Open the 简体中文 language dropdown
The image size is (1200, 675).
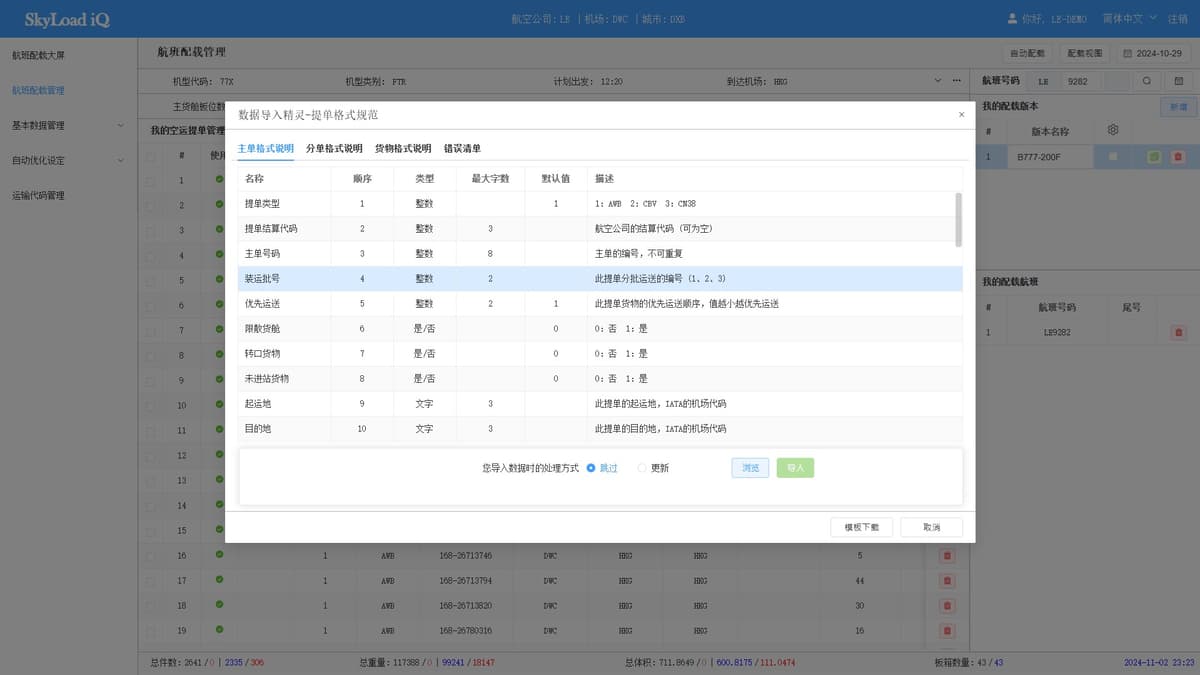click(1129, 18)
